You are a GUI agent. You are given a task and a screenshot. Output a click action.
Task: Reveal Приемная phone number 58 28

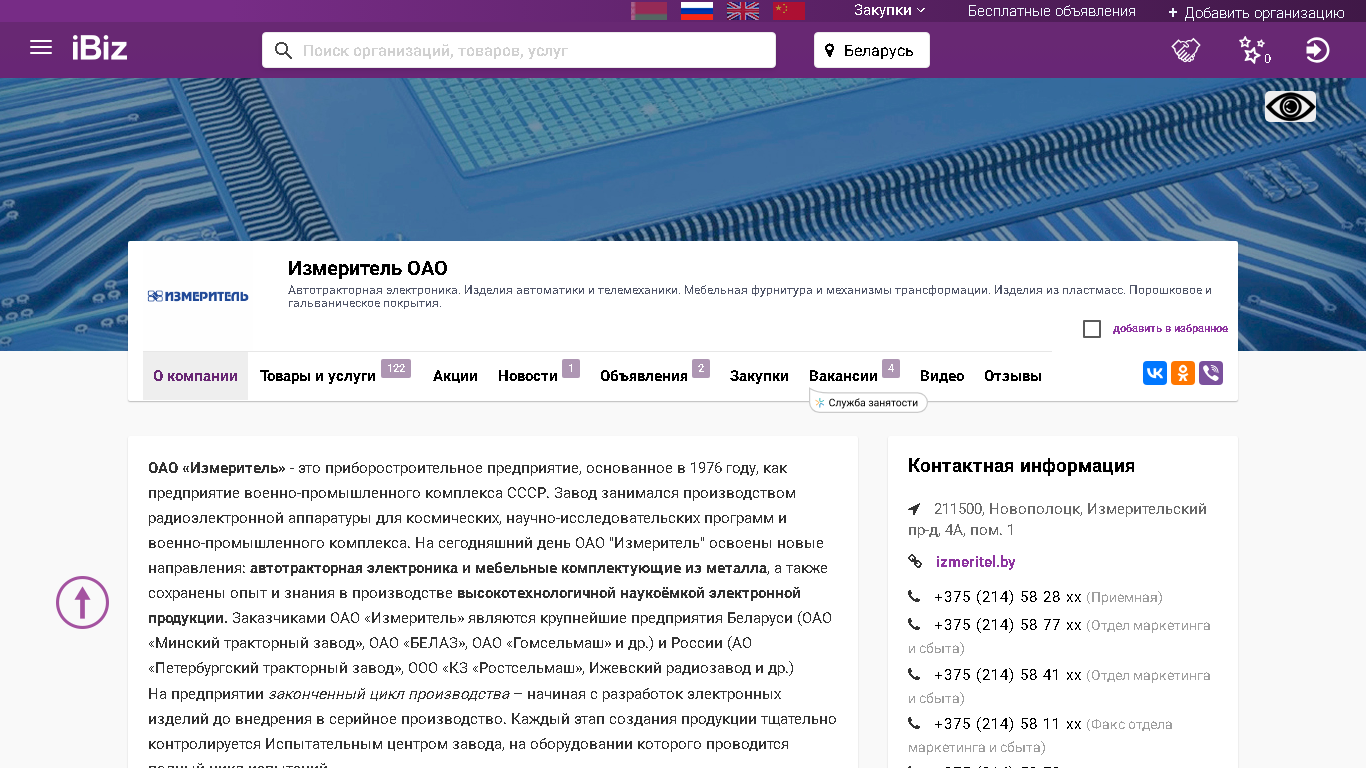(x=1008, y=597)
